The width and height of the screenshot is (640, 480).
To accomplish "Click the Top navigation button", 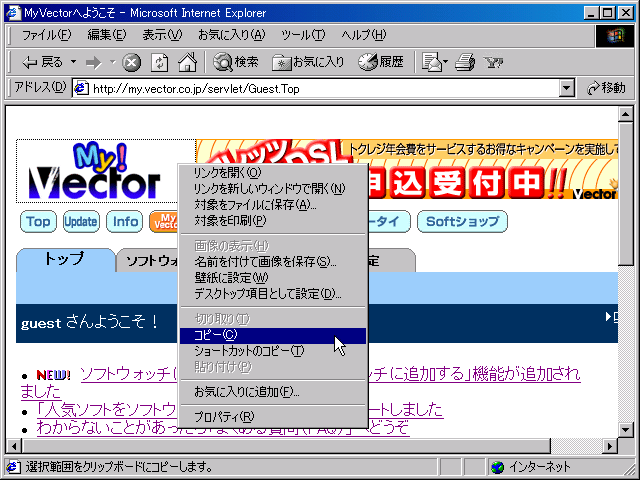I will [38, 222].
